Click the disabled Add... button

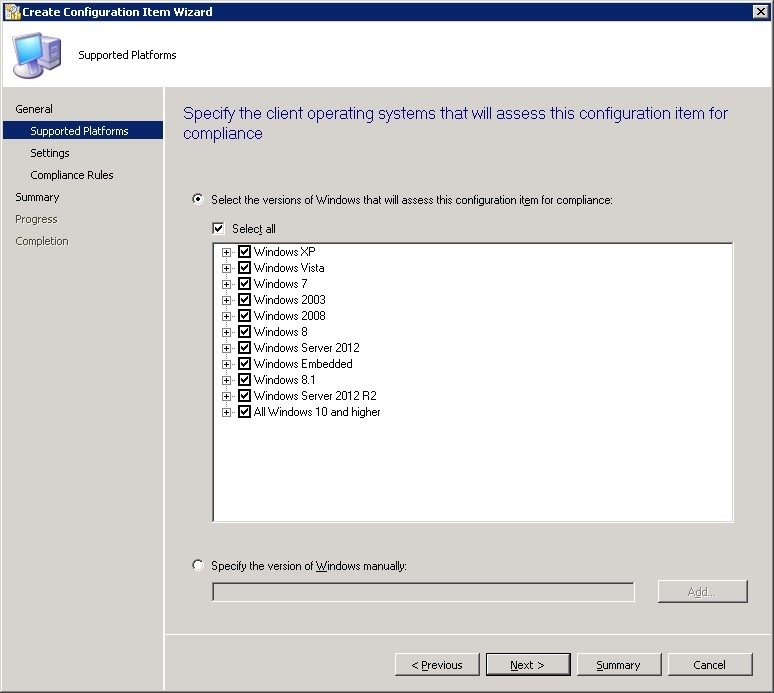pos(702,591)
